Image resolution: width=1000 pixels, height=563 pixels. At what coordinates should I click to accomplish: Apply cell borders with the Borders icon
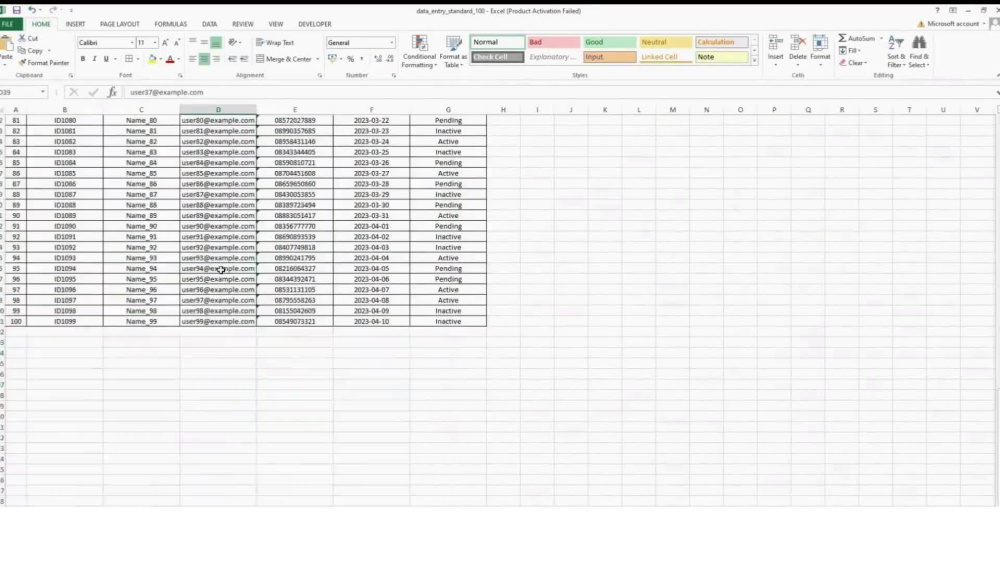[x=129, y=59]
